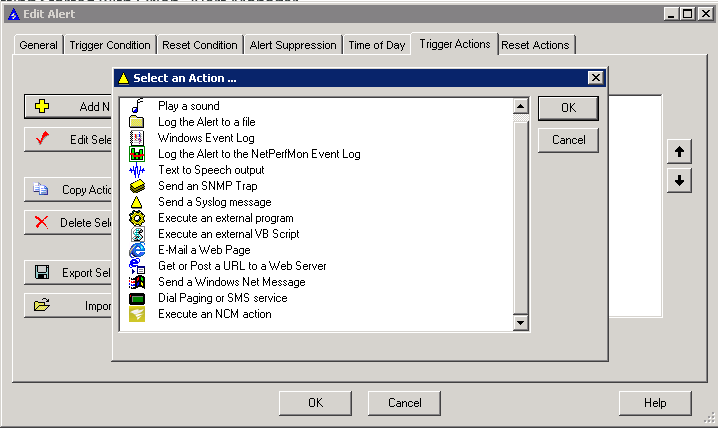Image resolution: width=718 pixels, height=428 pixels.
Task: Click the floppy disk Export icon
Action: (x=42, y=272)
